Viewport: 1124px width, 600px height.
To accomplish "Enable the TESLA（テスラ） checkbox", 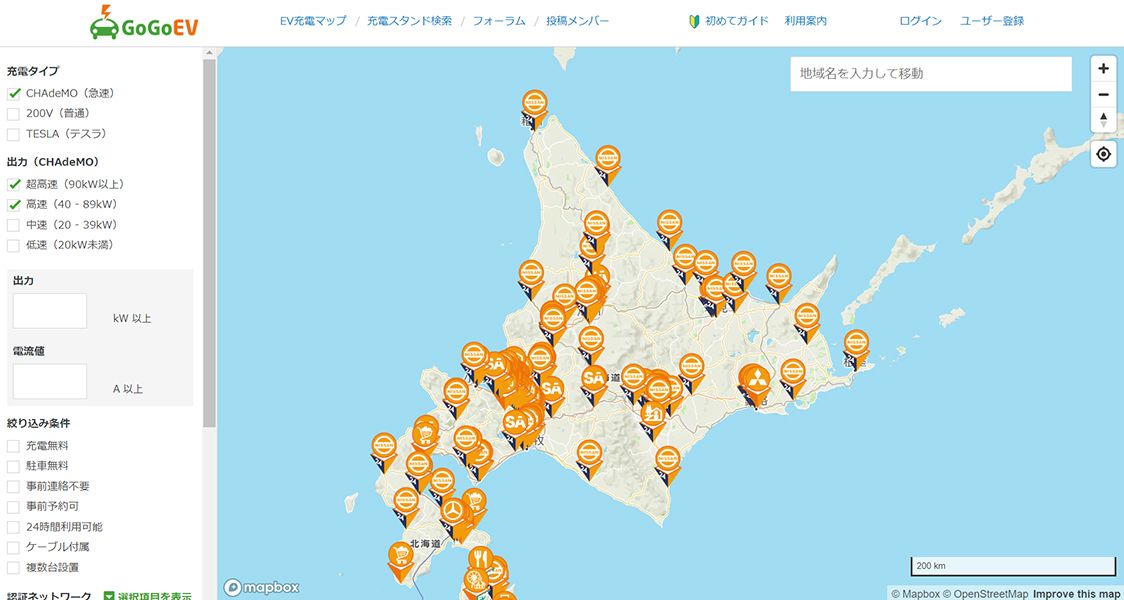I will [14, 134].
